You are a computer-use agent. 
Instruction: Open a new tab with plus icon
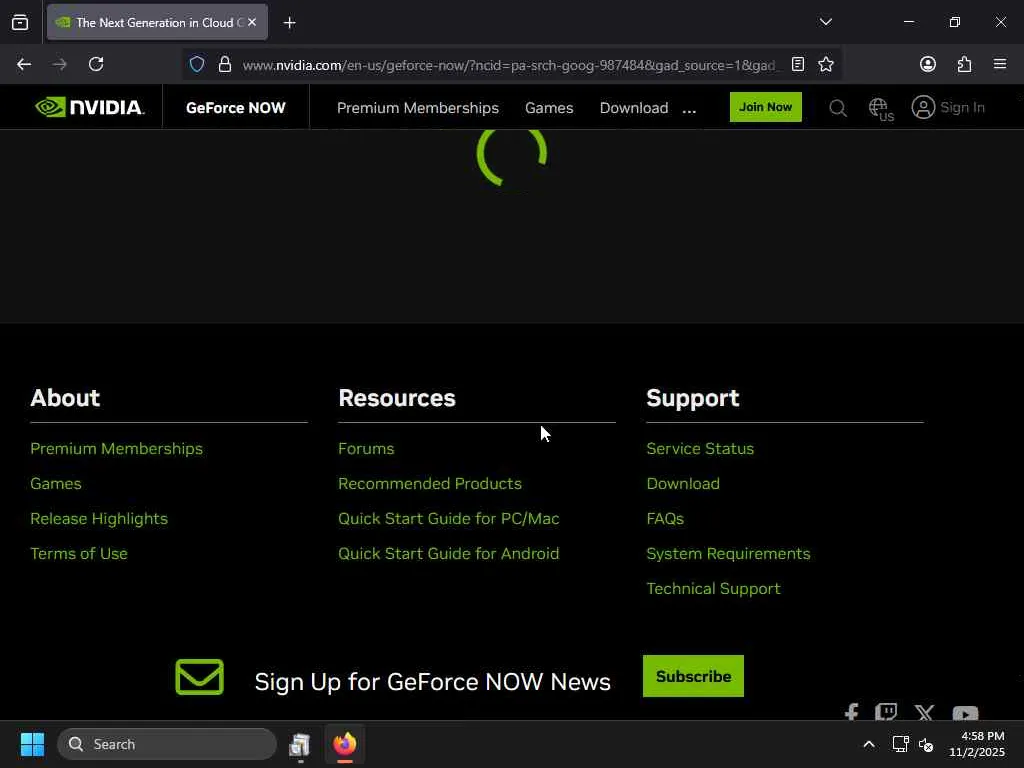[x=289, y=23]
